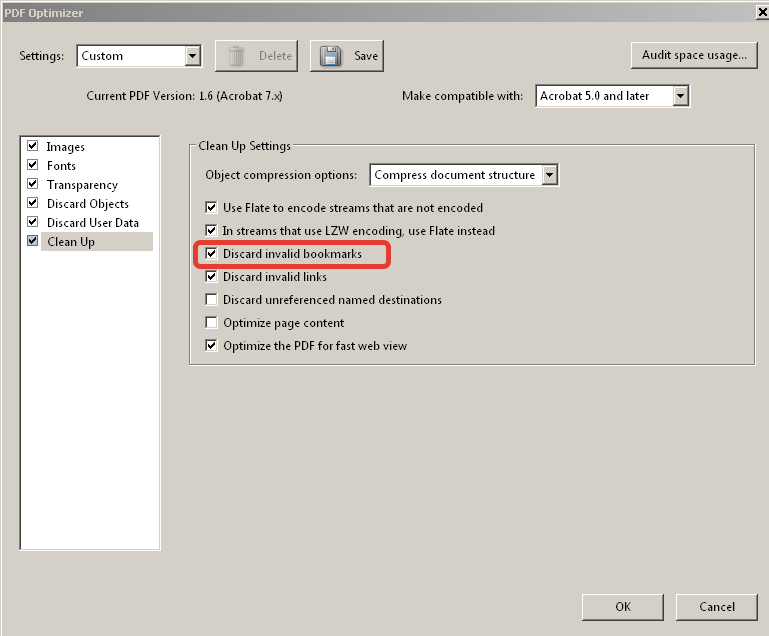The width and height of the screenshot is (769, 636).
Task: Toggle the Clean Up panel checkbox
Action: (x=33, y=241)
